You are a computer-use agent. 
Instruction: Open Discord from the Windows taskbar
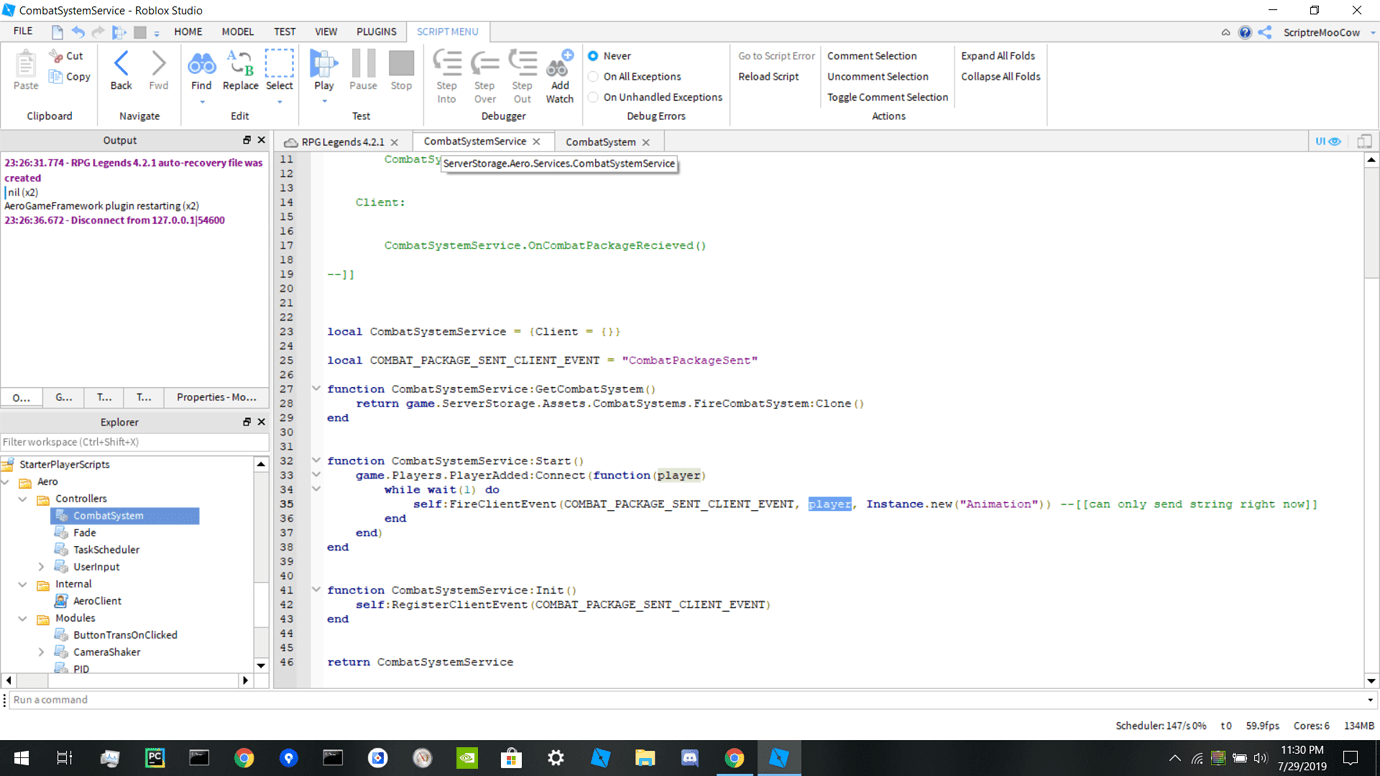click(689, 758)
